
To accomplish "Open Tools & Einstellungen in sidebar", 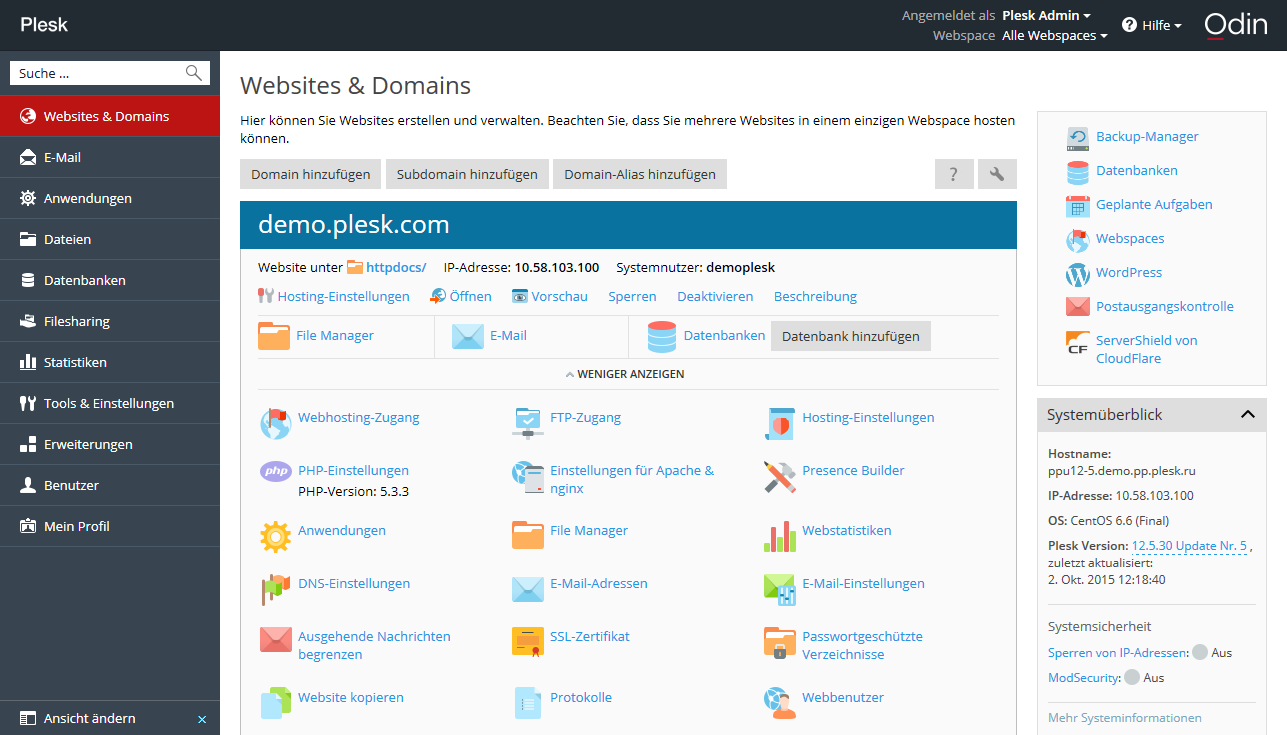I will 110,403.
